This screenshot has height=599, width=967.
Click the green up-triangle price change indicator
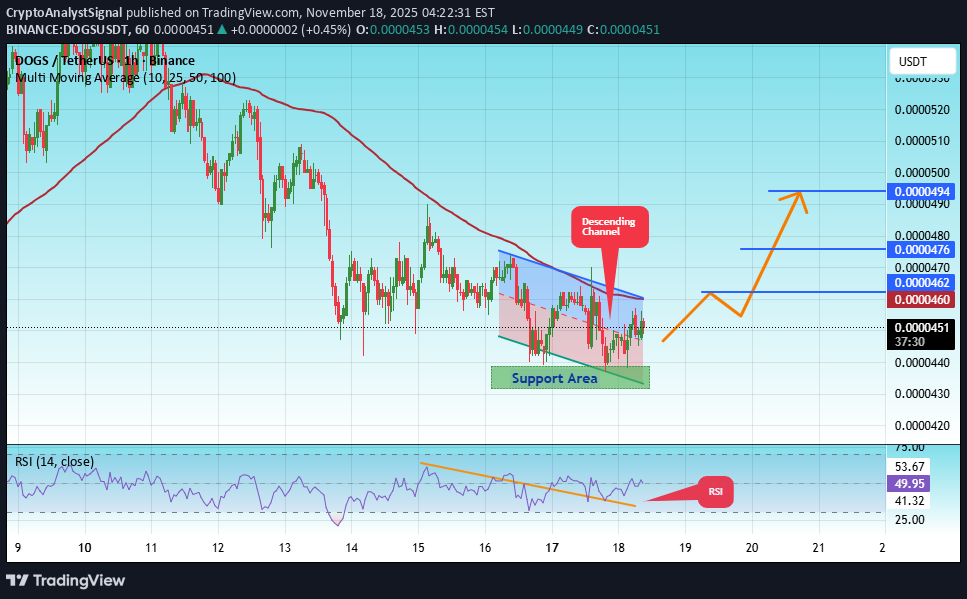coord(222,30)
